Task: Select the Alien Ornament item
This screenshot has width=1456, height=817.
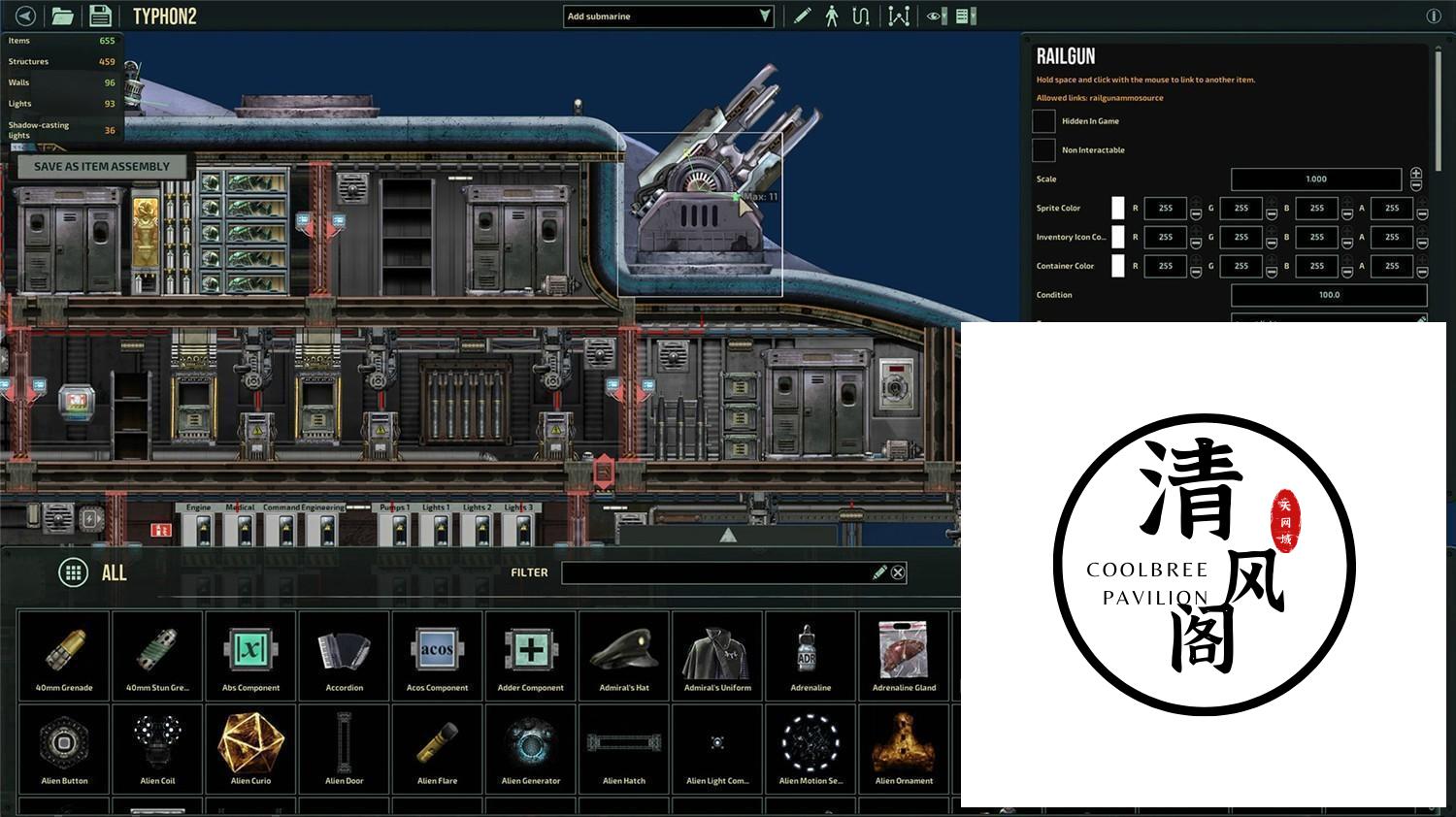Action: [x=905, y=748]
